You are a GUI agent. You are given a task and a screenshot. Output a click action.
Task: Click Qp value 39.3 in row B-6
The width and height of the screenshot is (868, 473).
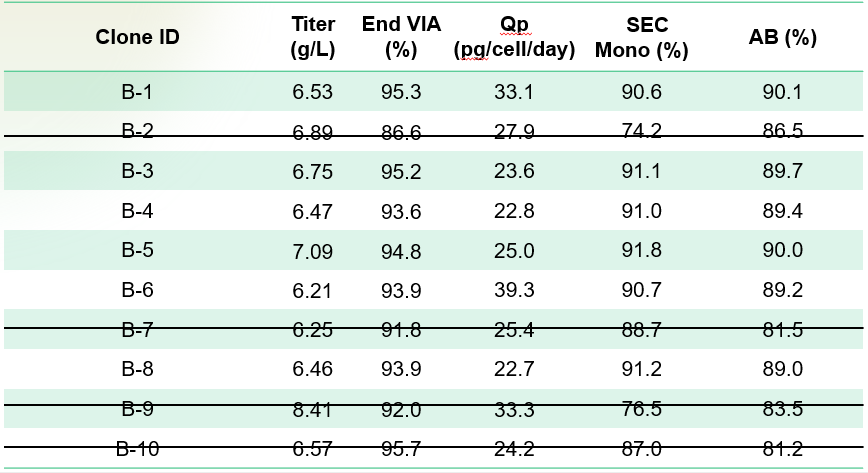click(514, 289)
